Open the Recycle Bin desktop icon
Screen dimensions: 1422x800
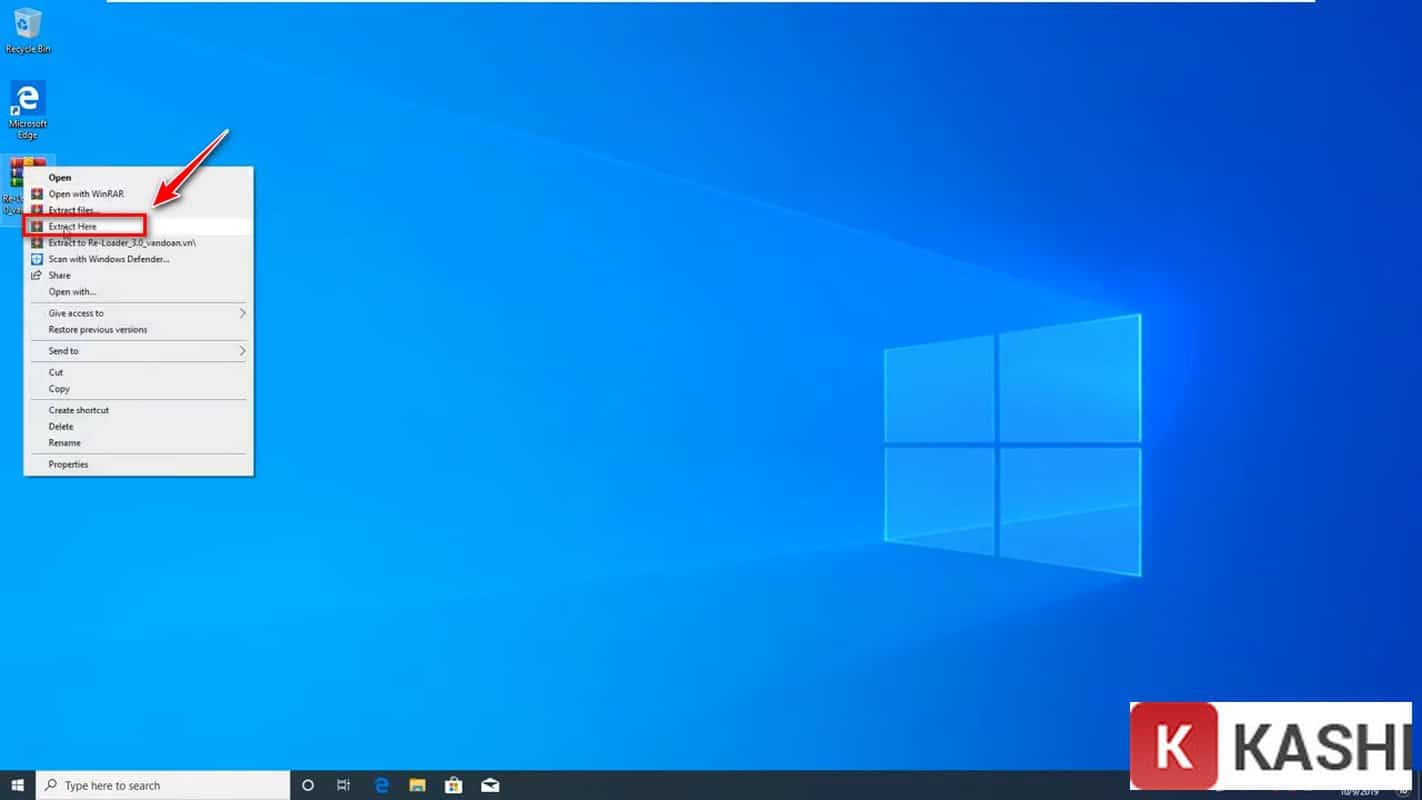click(x=27, y=26)
